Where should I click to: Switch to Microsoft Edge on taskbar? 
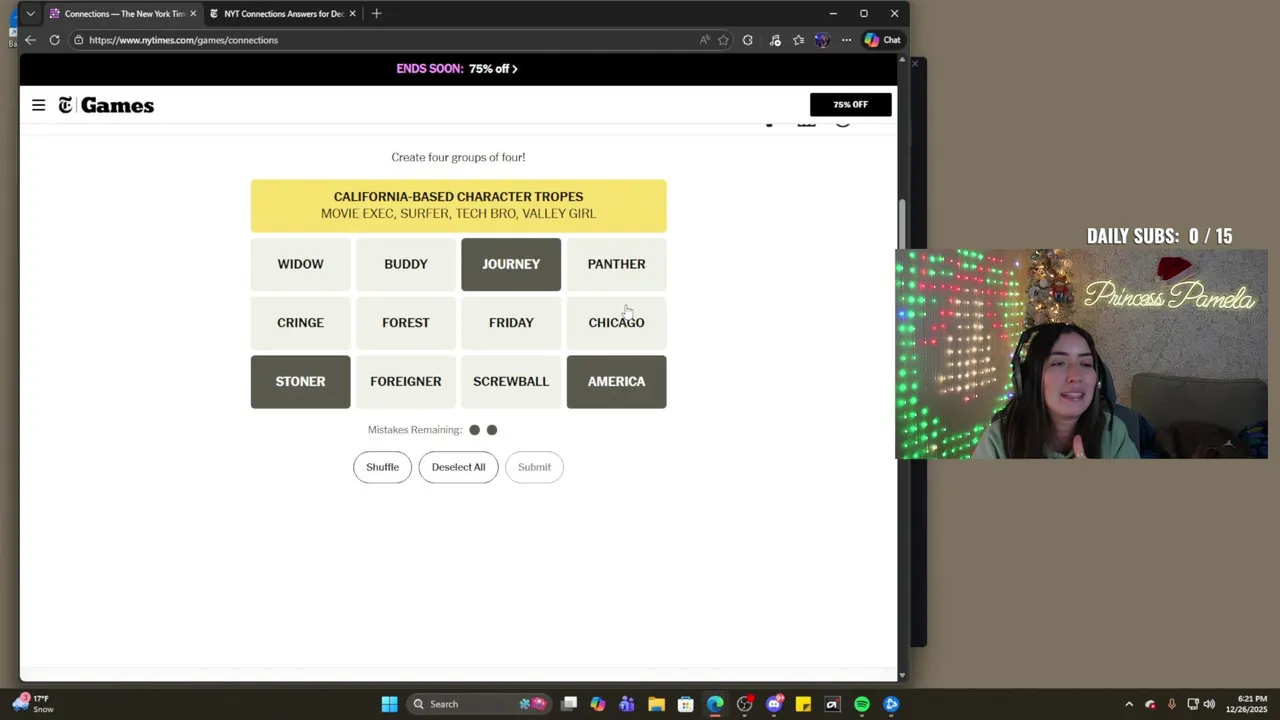coord(715,704)
